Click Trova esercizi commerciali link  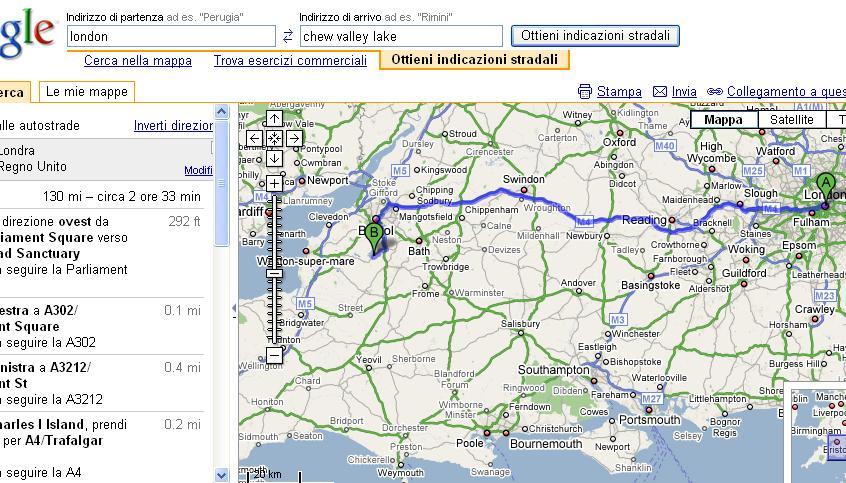tap(290, 61)
